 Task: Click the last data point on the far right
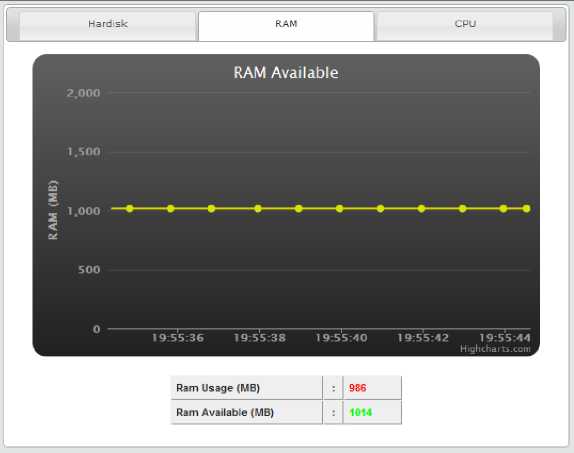coord(526,208)
